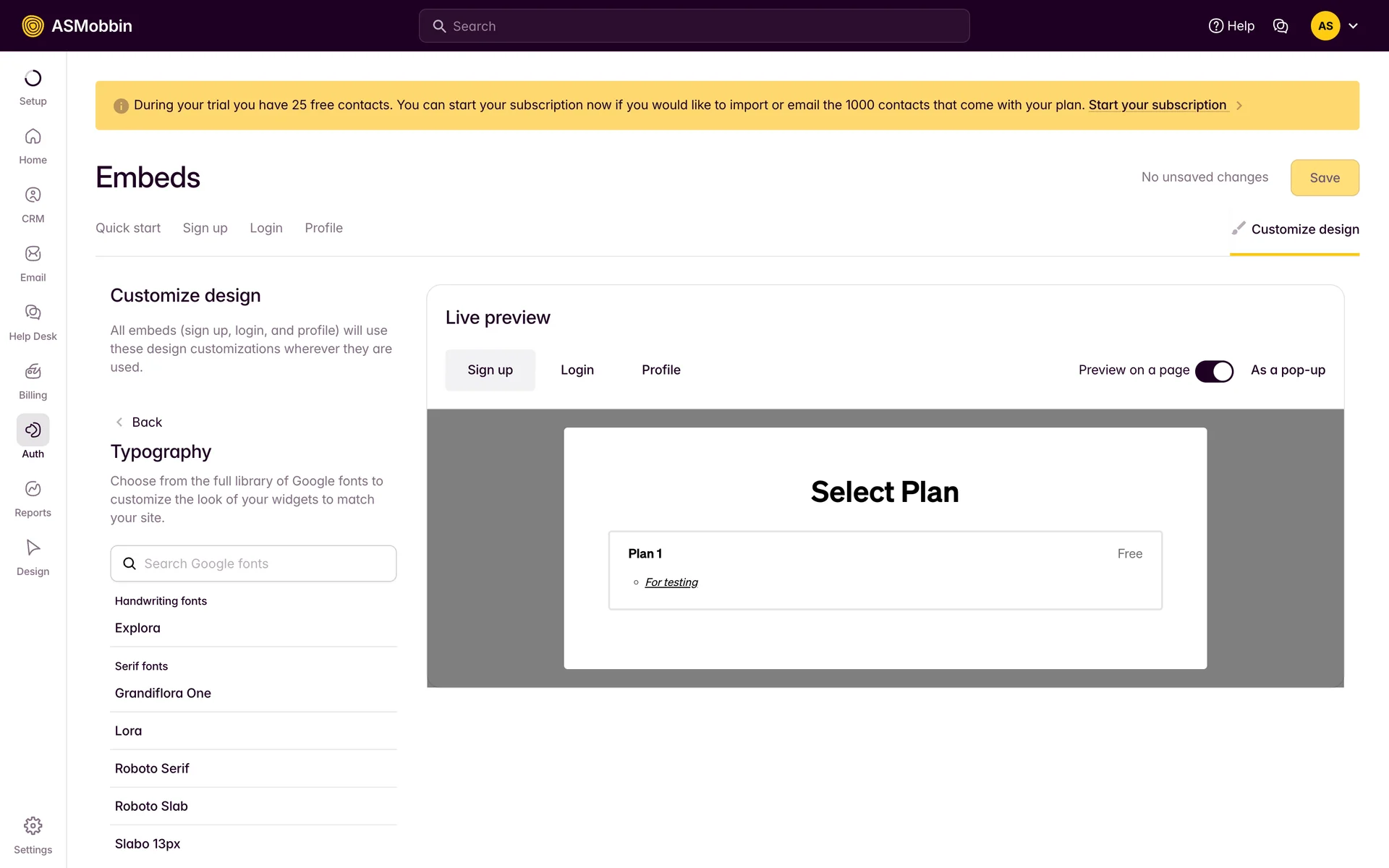This screenshot has height=868, width=1389.
Task: Open the Billing section icon
Action: click(x=33, y=372)
